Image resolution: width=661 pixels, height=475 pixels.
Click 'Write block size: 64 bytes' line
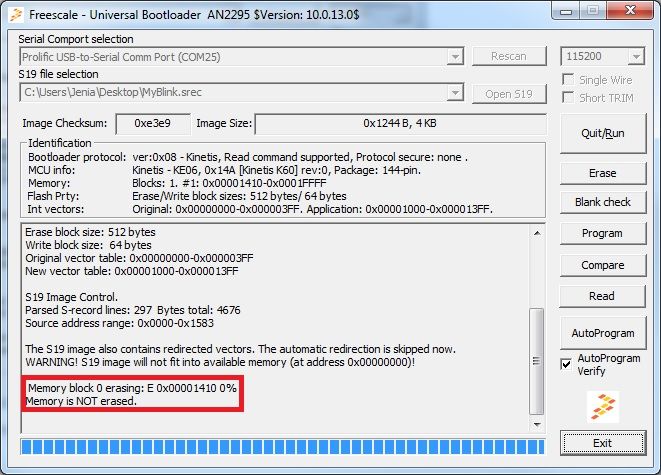coord(88,245)
